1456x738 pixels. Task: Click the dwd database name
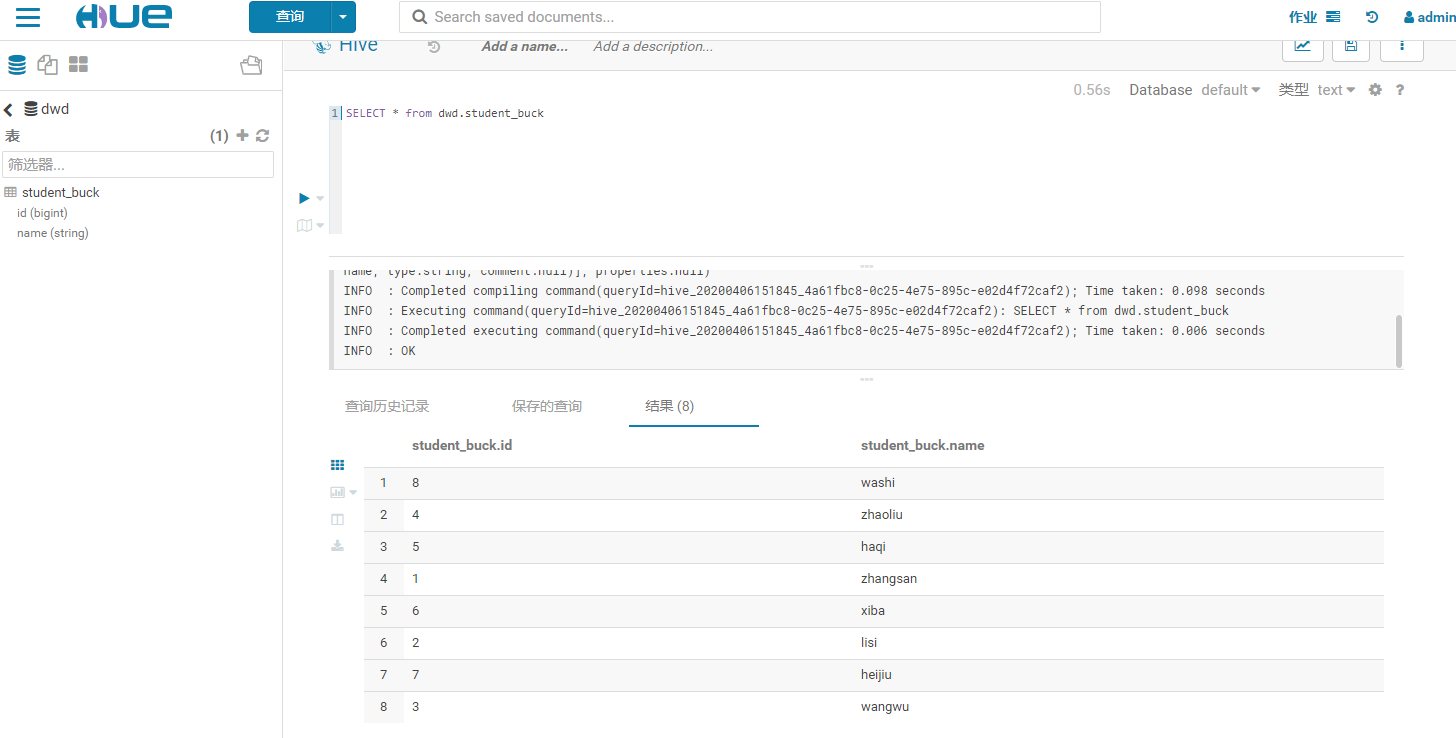[55, 109]
